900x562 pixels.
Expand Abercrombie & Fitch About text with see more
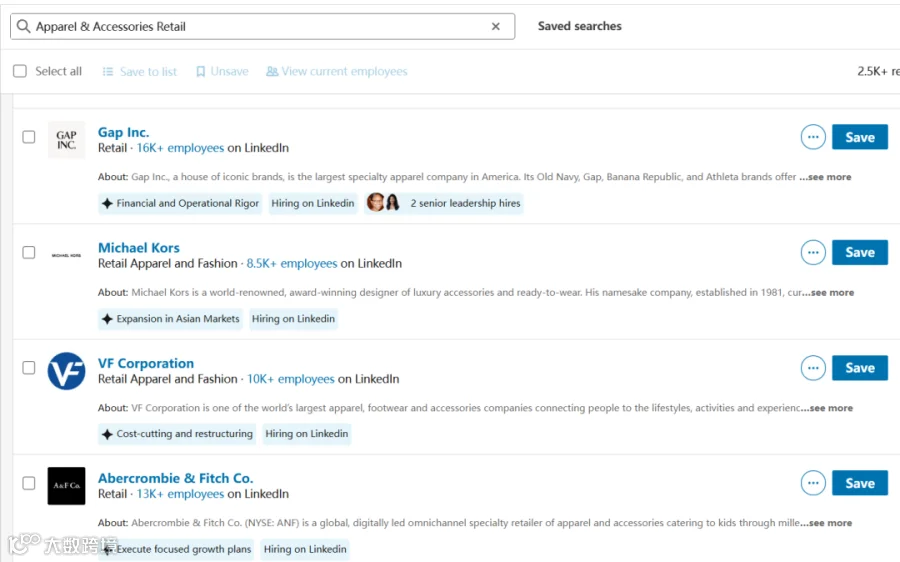click(x=827, y=523)
